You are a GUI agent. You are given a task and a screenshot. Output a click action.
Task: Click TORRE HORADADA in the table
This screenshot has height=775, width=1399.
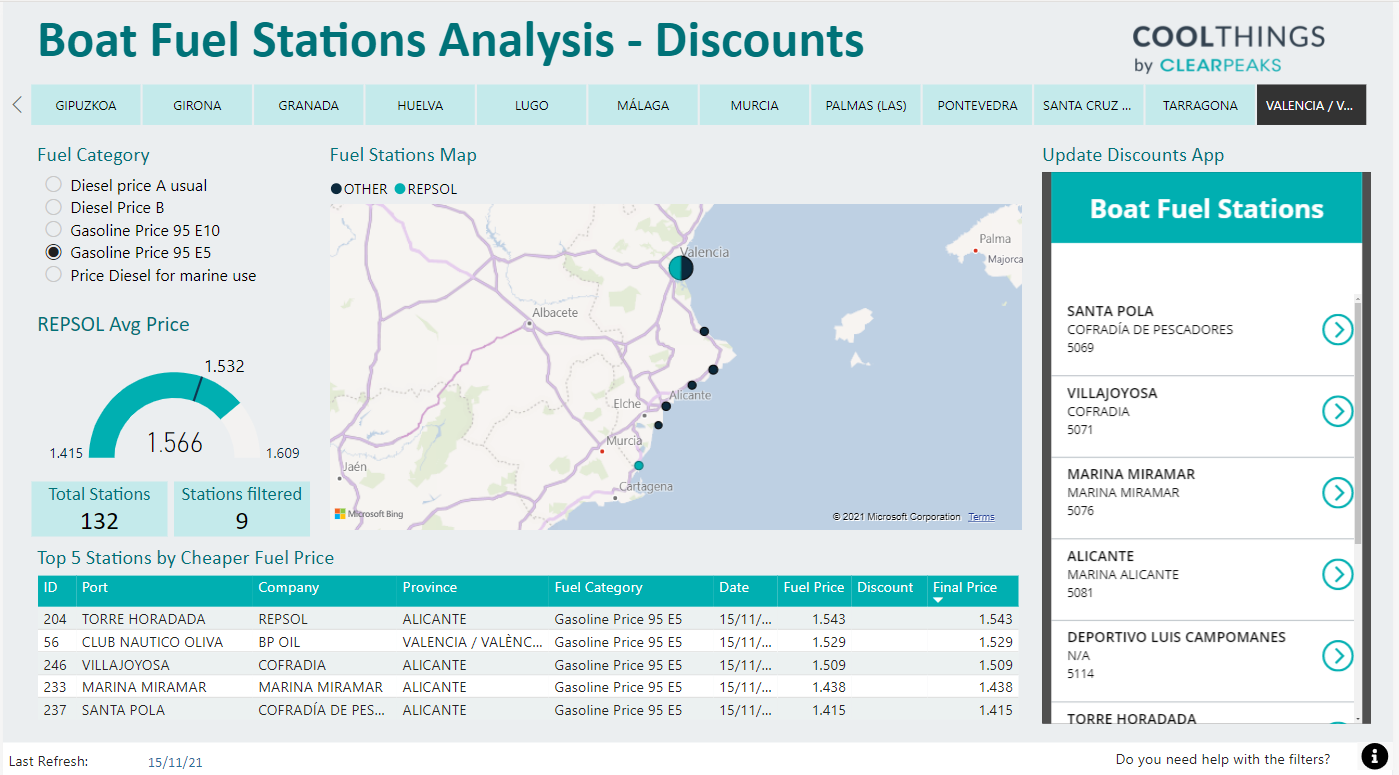[144, 619]
